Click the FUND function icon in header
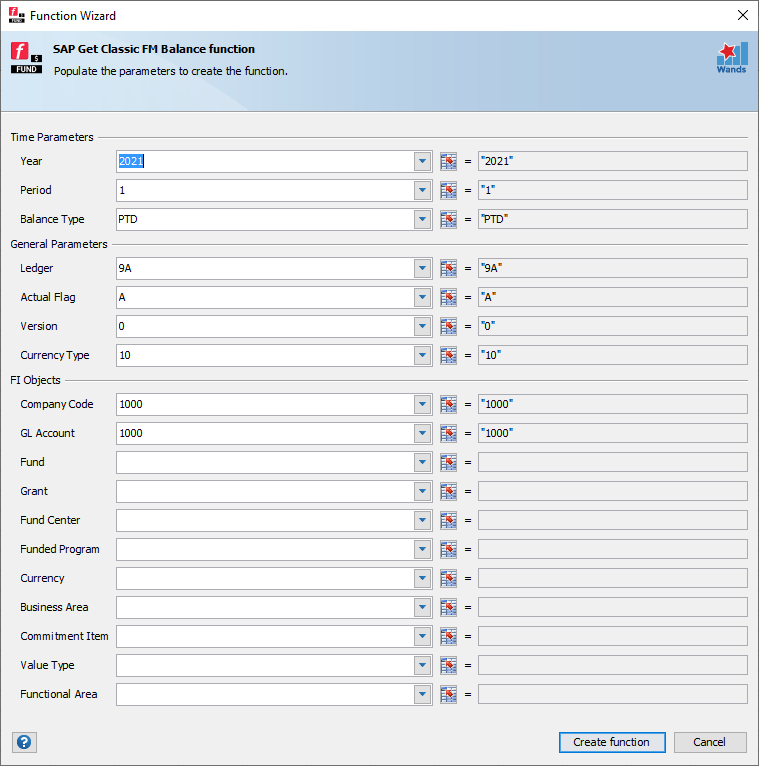 (26, 58)
